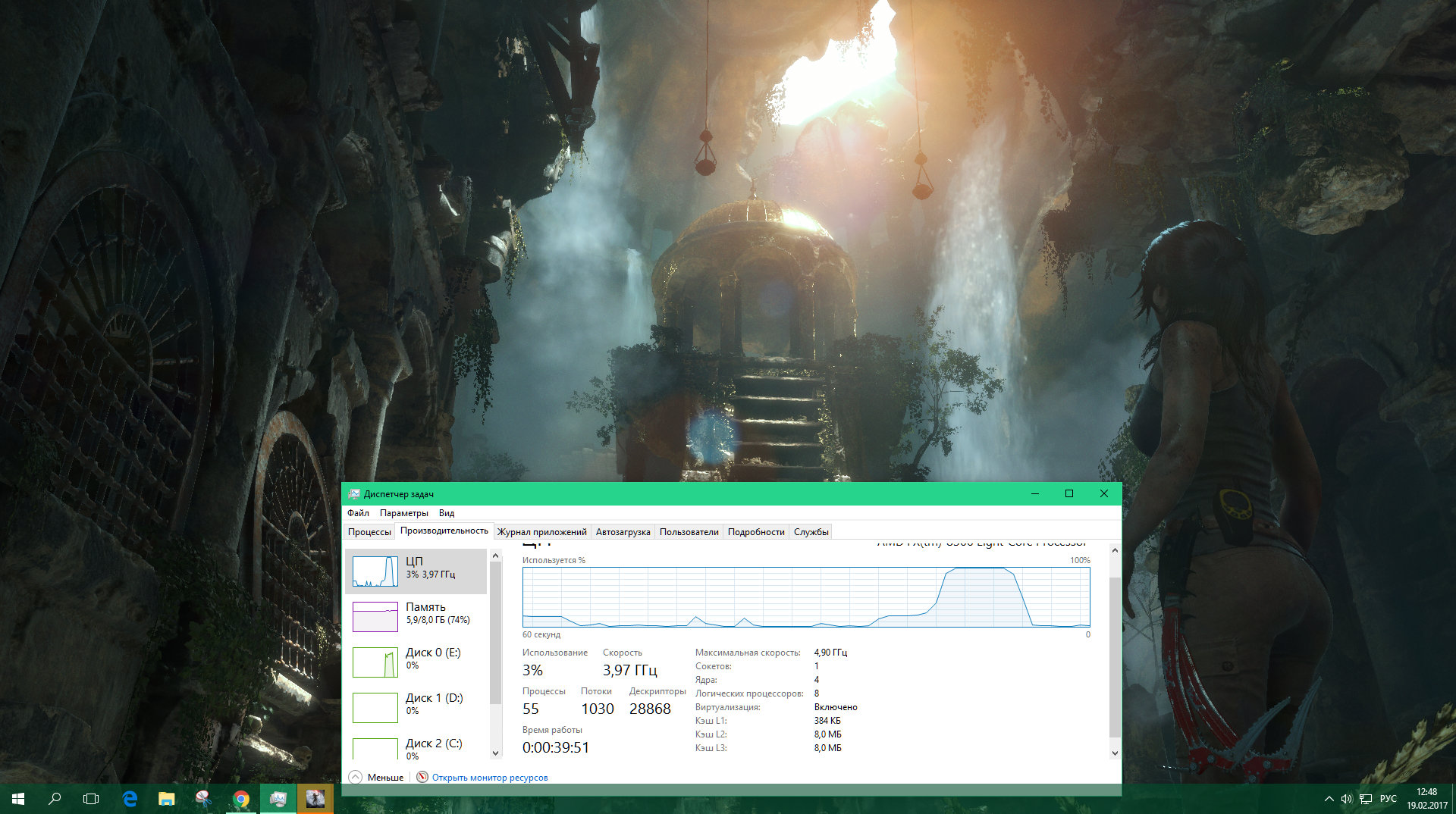1456x814 pixels.
Task: Click the Кэш L1 value 384 КБ
Action: click(827, 721)
